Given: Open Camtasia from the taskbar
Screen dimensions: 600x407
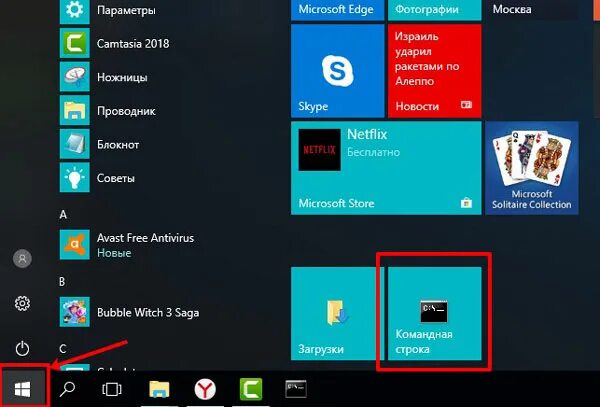Looking at the screenshot, I should (x=251, y=389).
